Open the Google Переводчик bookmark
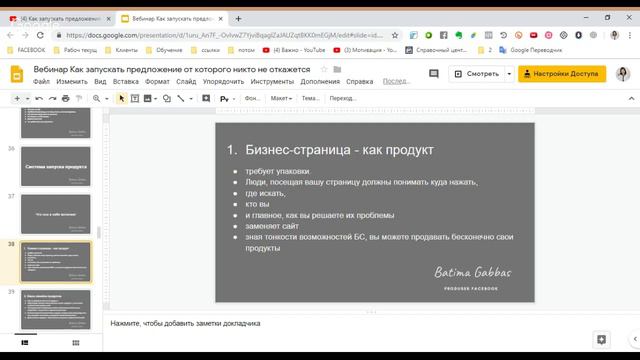 tap(531, 50)
